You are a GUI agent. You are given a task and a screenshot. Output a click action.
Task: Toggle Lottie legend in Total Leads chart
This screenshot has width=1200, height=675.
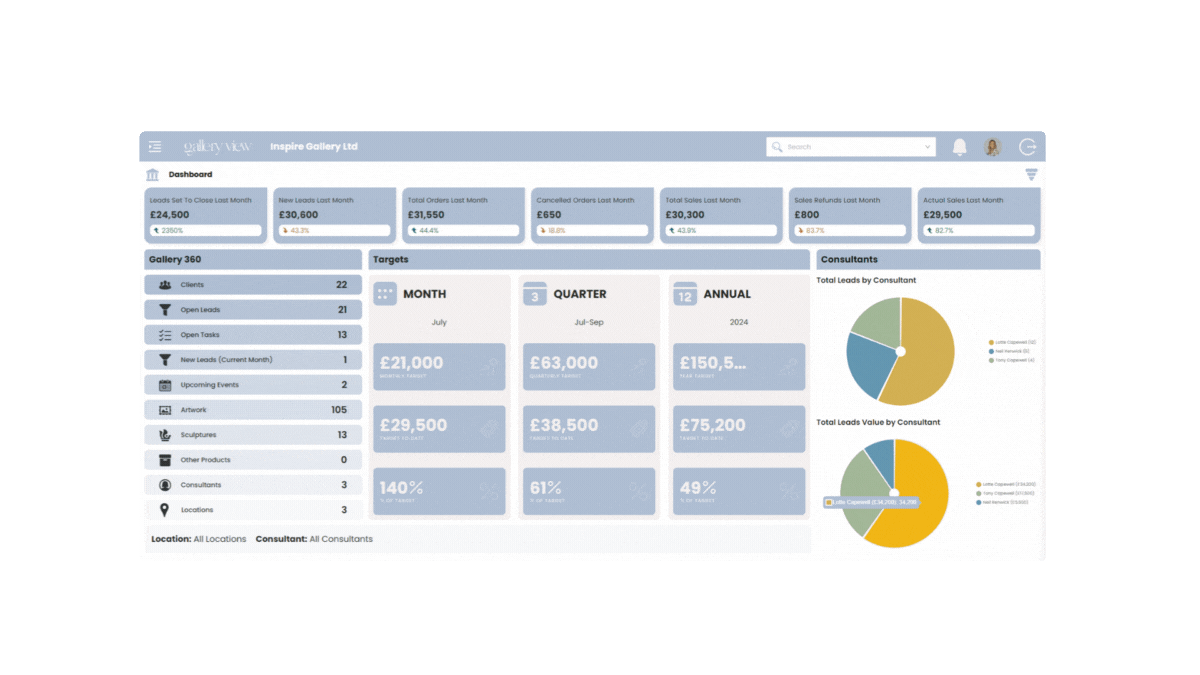(x=1012, y=342)
